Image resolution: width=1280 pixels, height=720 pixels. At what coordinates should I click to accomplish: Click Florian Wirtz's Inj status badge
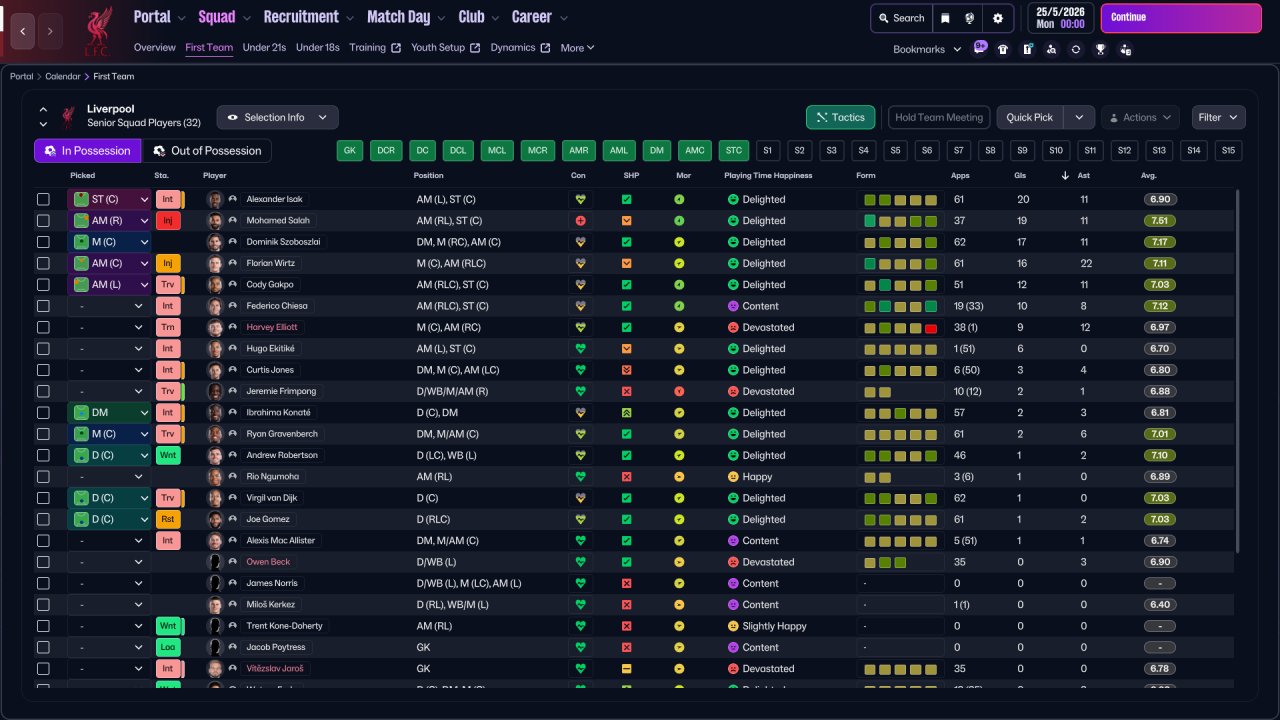tap(168, 263)
